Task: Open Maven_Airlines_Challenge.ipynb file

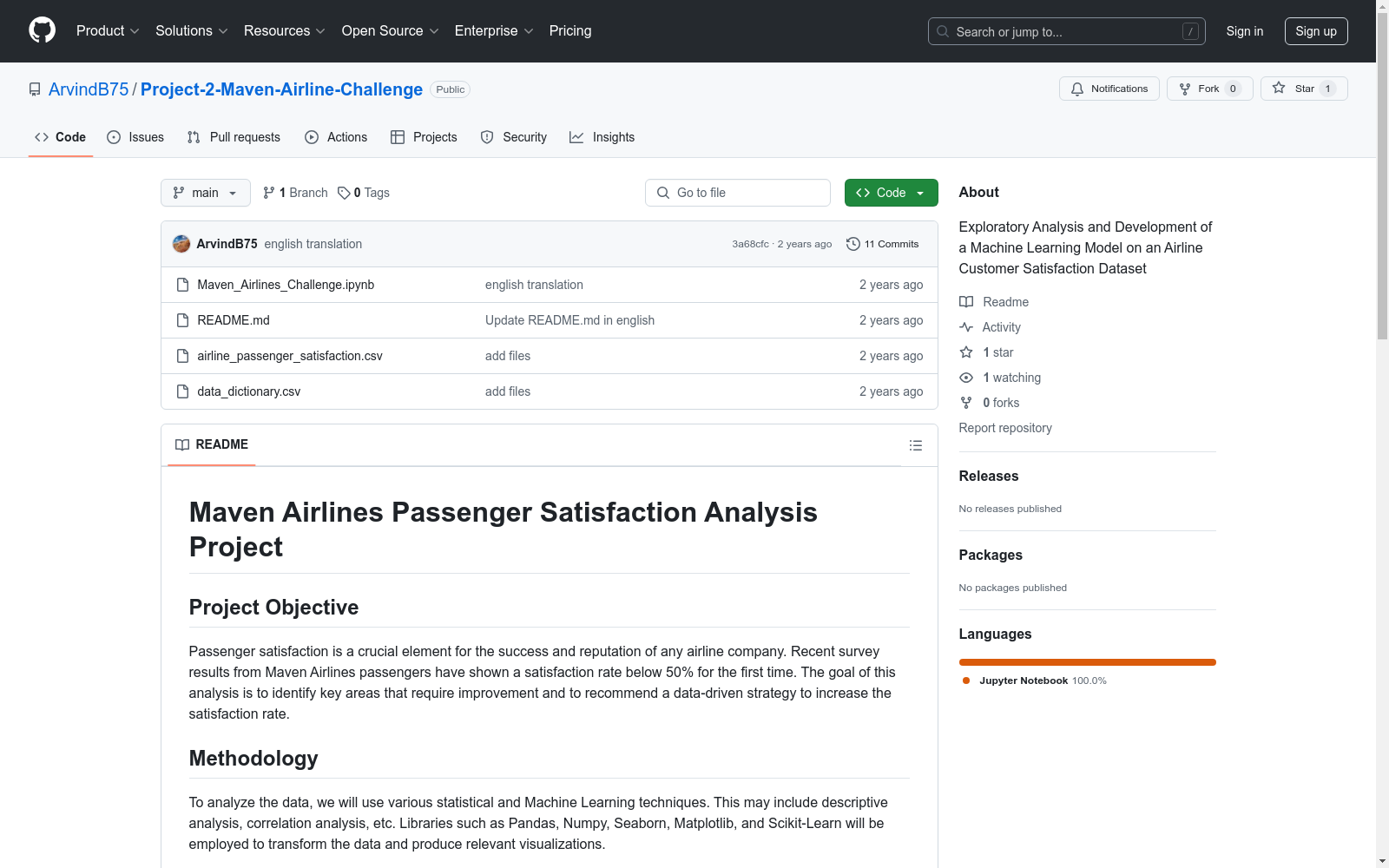Action: [286, 285]
